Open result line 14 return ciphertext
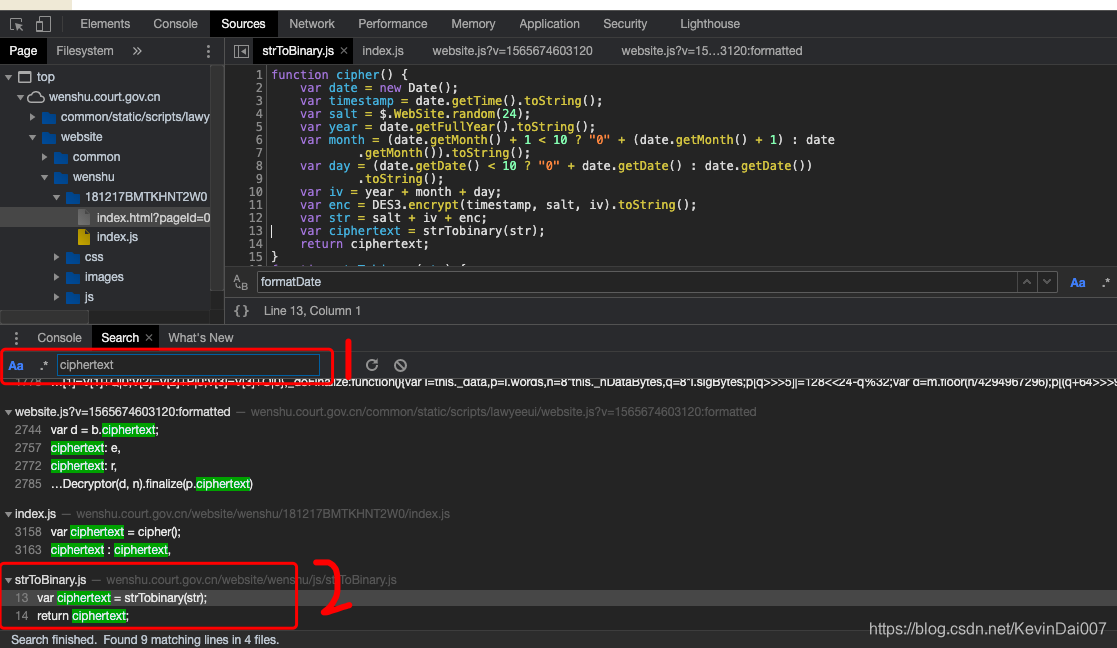This screenshot has height=648, width=1117. click(x=83, y=616)
